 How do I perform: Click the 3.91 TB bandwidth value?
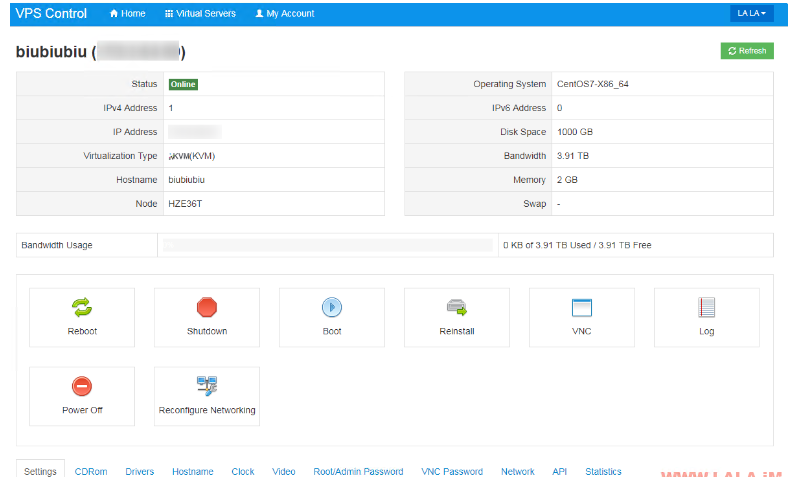(x=573, y=156)
